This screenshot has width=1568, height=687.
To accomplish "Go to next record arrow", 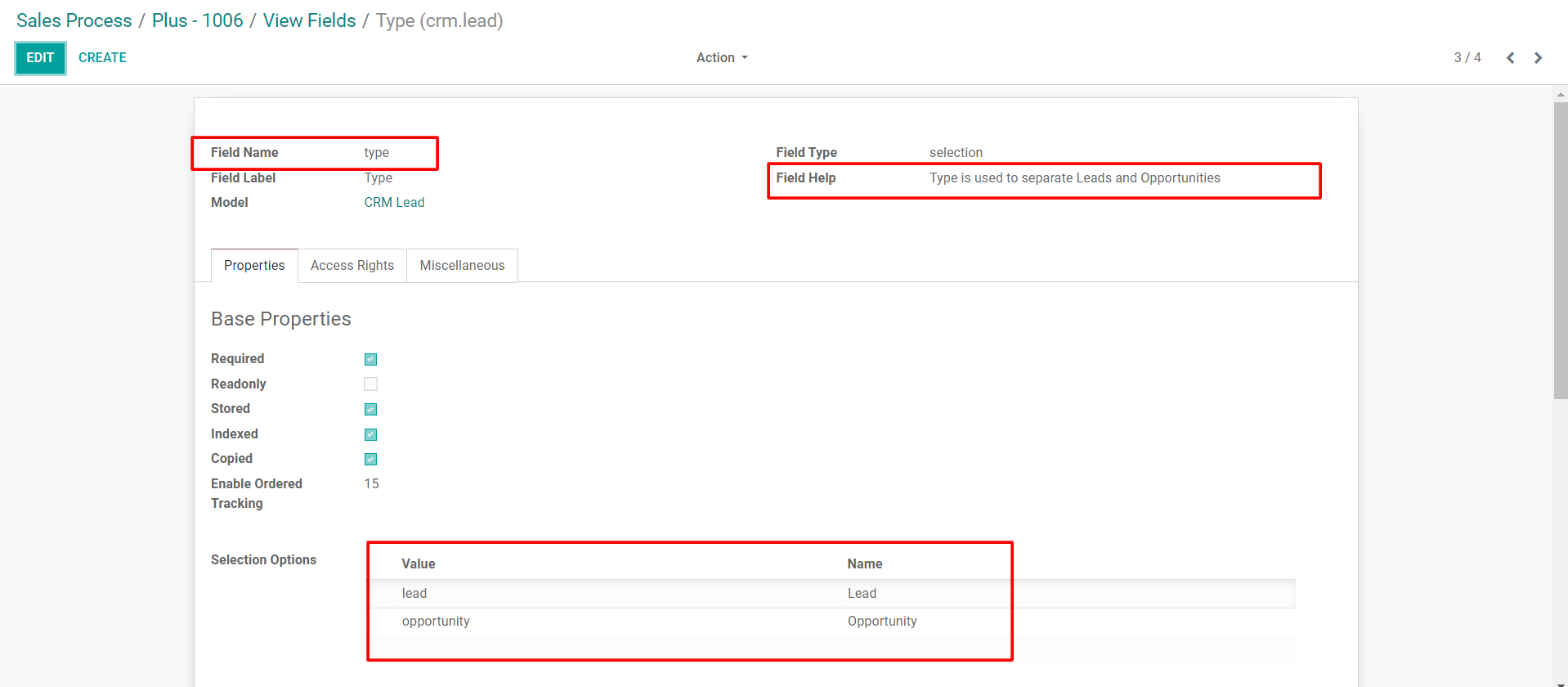I will click(1538, 58).
